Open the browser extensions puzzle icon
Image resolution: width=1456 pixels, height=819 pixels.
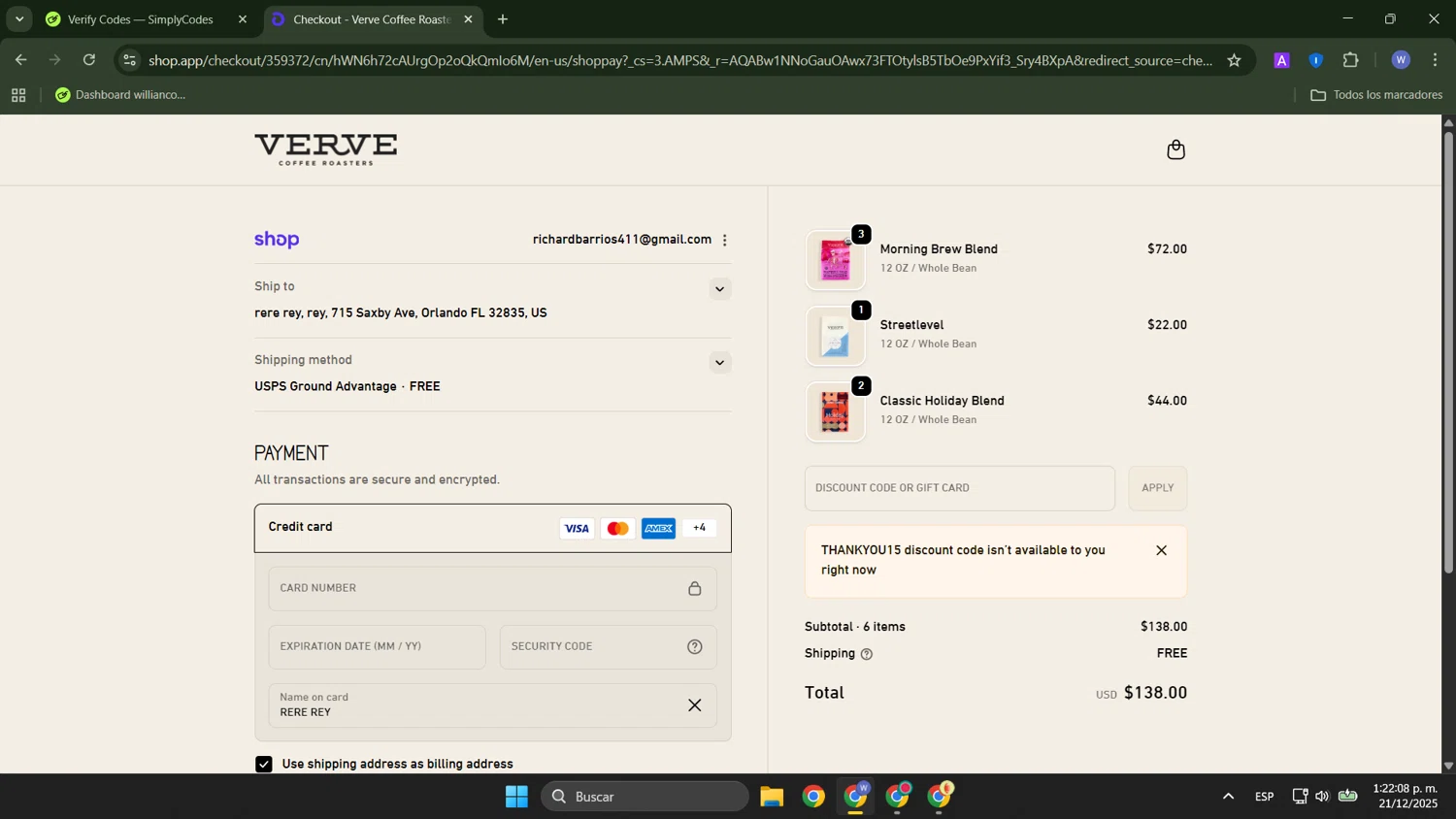pyautogui.click(x=1350, y=60)
